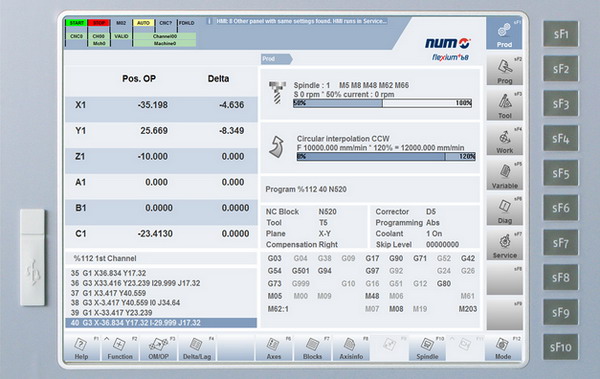600x379 pixels.
Task: Click the red STOP indicator
Action: pyautogui.click(x=99, y=23)
